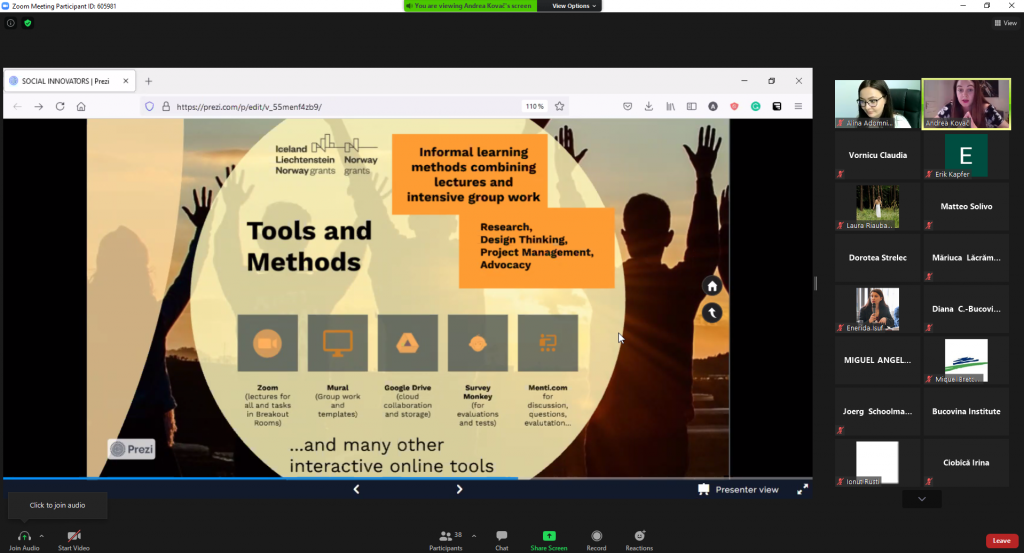
Task: Close the SOCIAL INNOVATORS Prezi tab
Action: [x=125, y=81]
